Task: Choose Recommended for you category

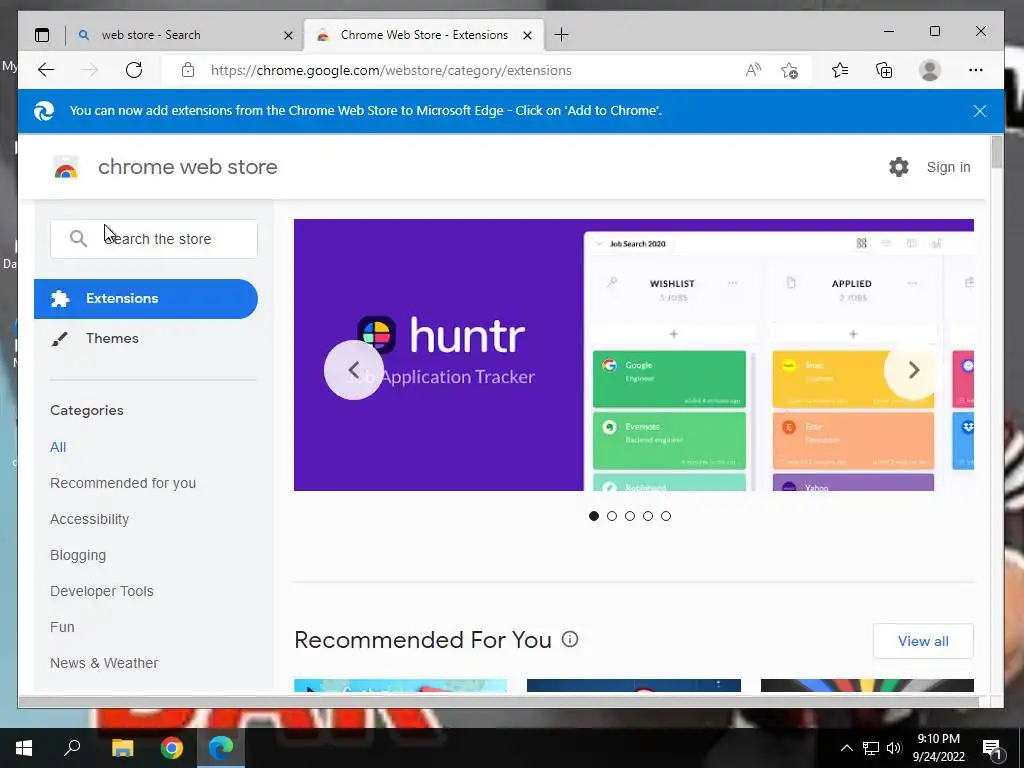Action: point(123,483)
